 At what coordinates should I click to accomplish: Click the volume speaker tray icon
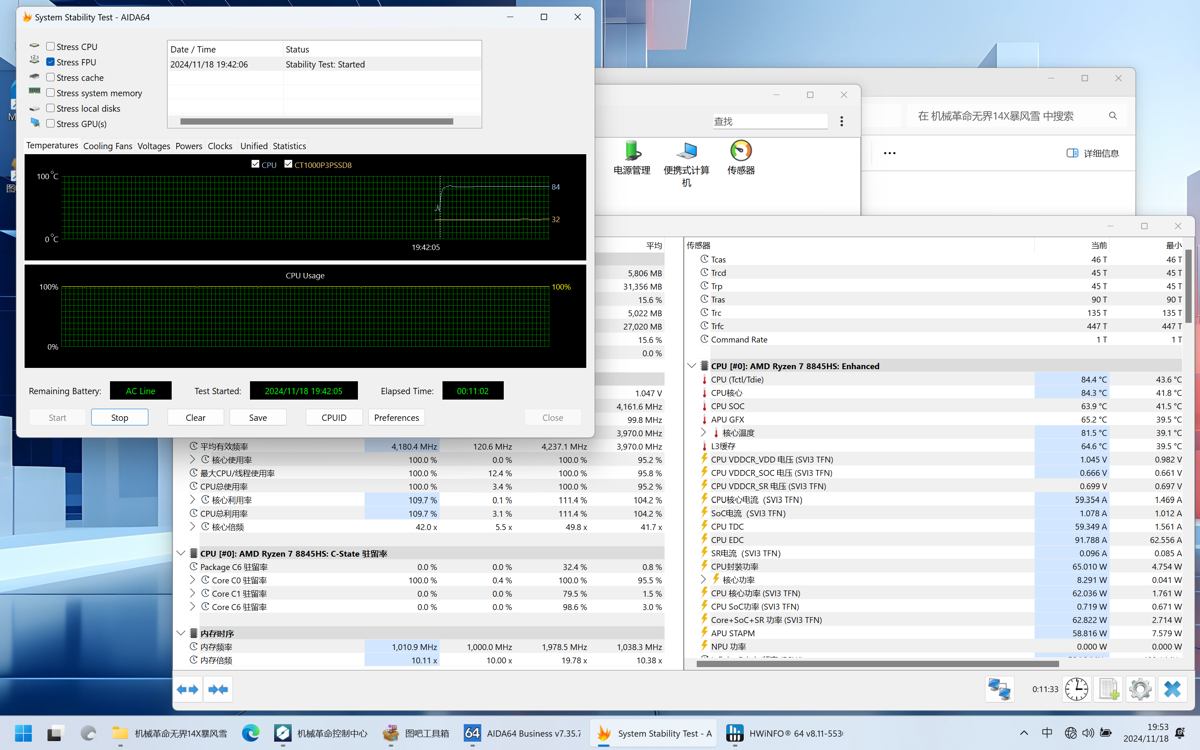tap(1088, 733)
